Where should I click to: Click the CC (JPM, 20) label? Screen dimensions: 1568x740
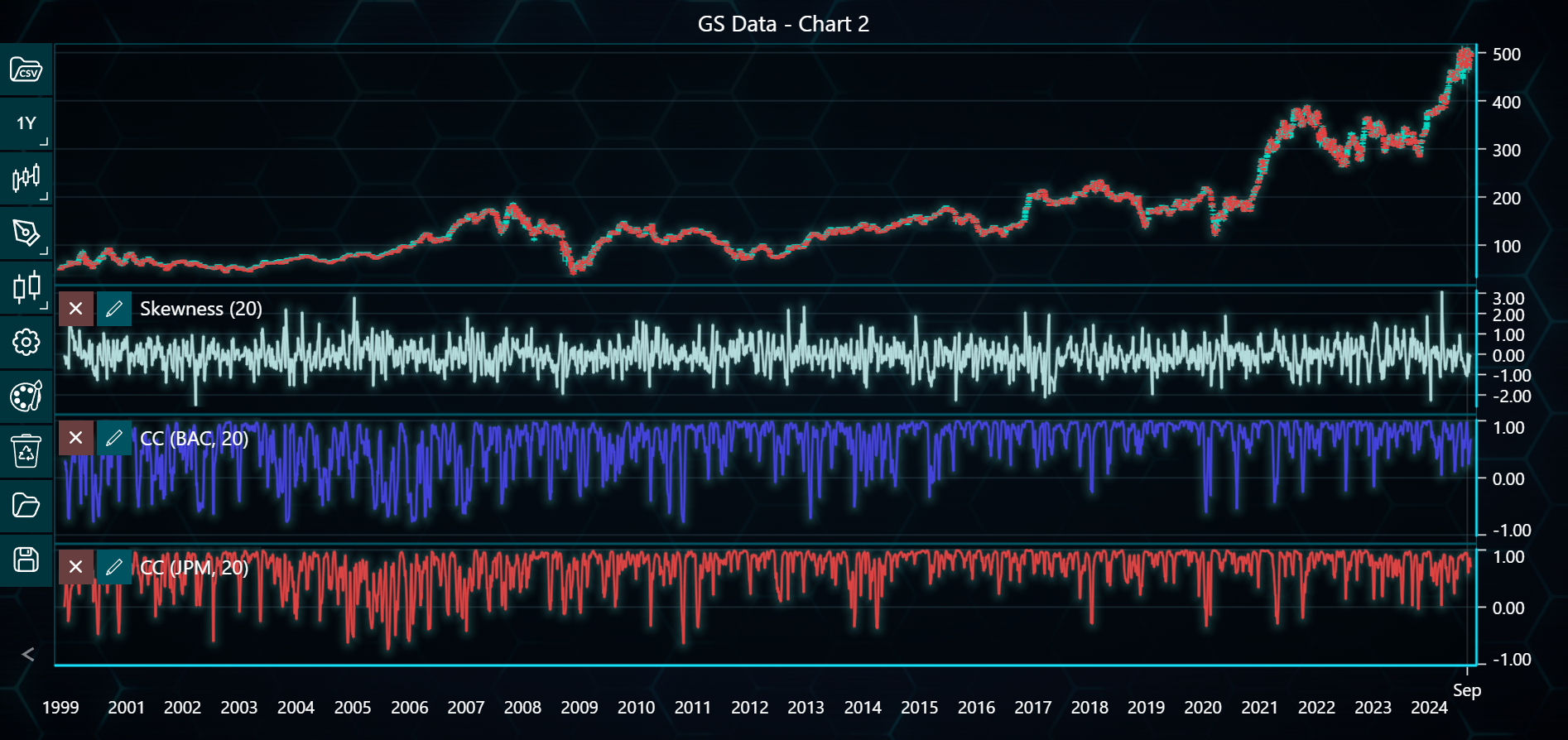[195, 567]
